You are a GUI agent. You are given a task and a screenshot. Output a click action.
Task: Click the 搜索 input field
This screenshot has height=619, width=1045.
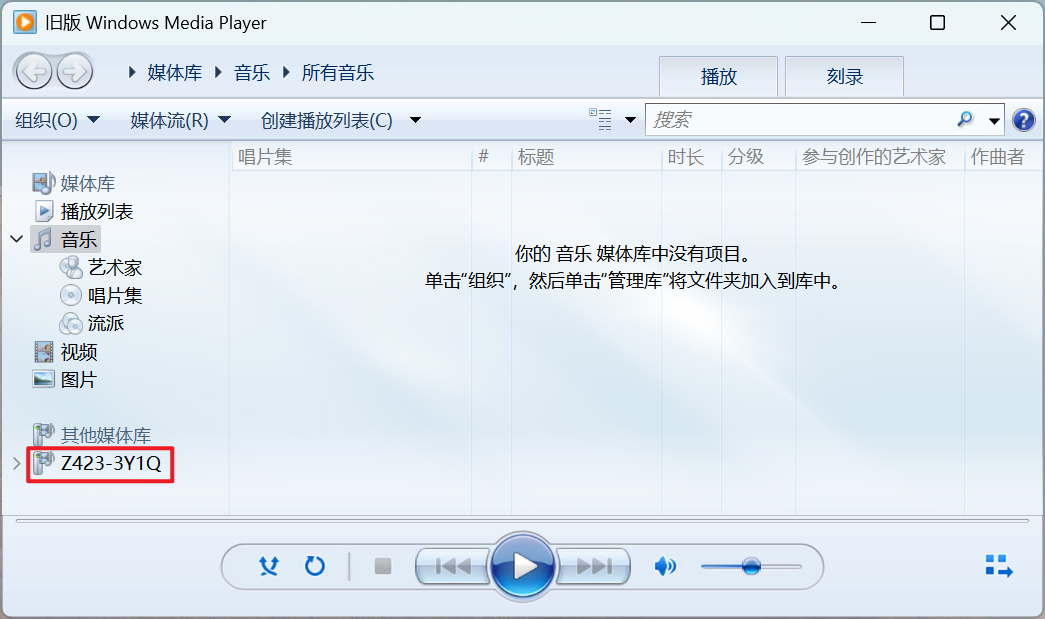(x=800, y=120)
